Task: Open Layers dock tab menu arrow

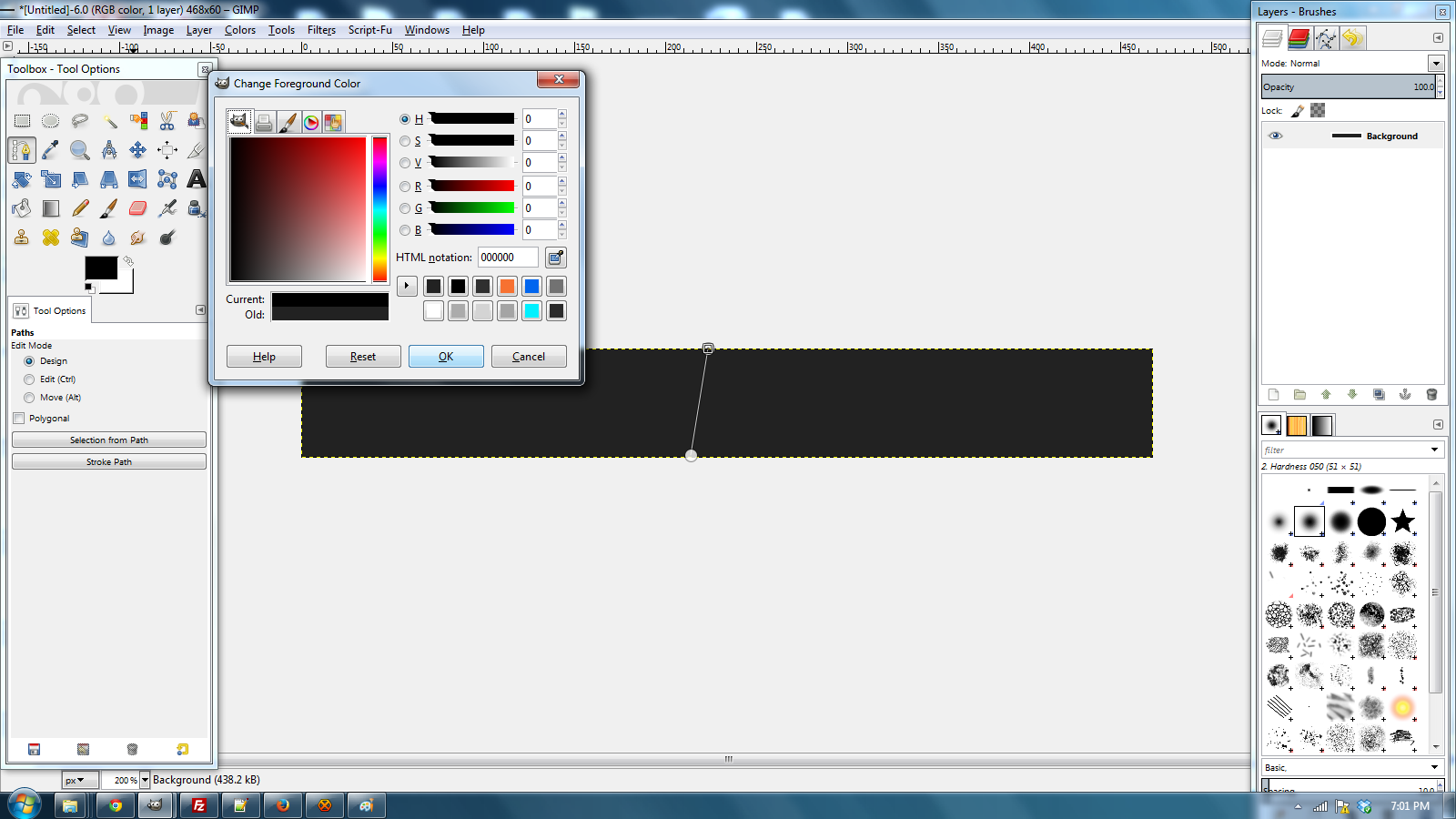Action: 1438,38
